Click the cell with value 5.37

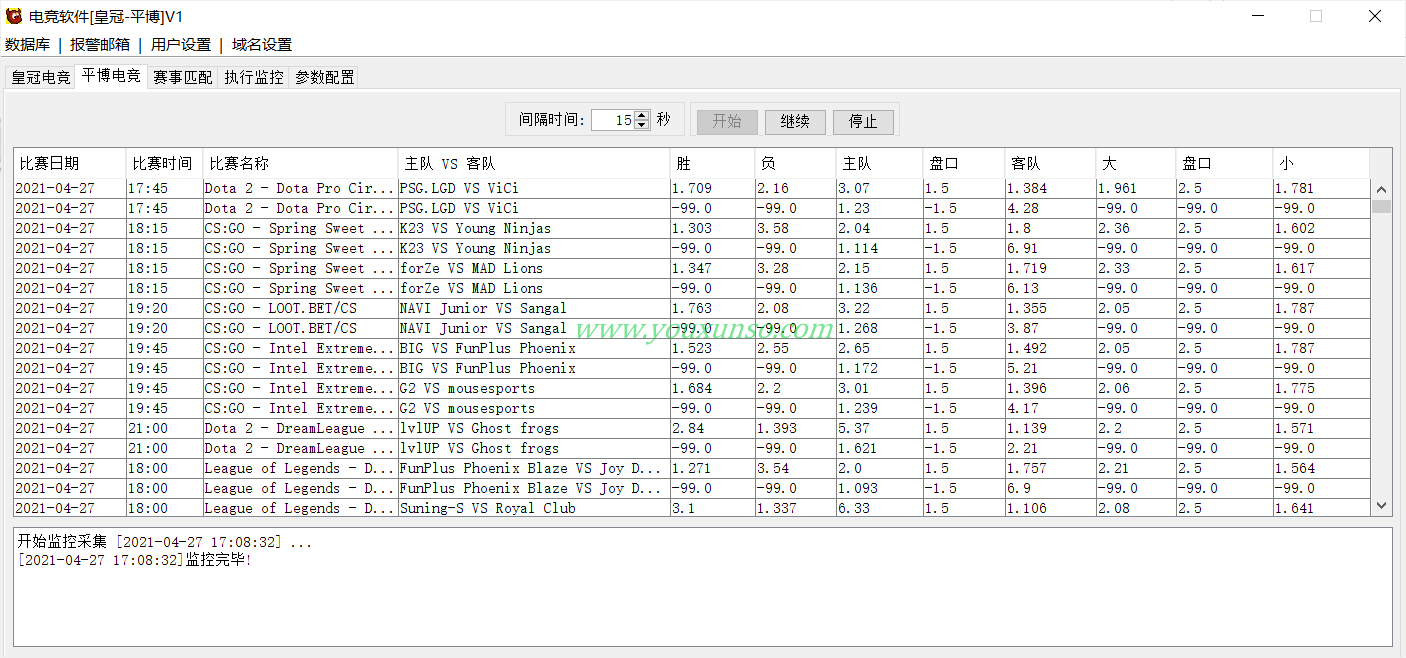tap(879, 428)
